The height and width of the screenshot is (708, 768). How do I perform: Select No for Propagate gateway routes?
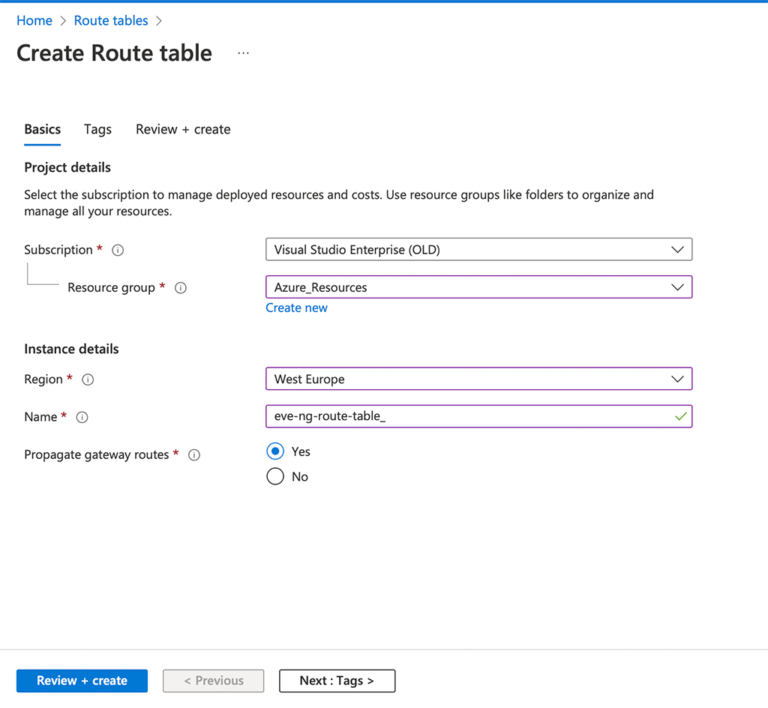coord(276,477)
